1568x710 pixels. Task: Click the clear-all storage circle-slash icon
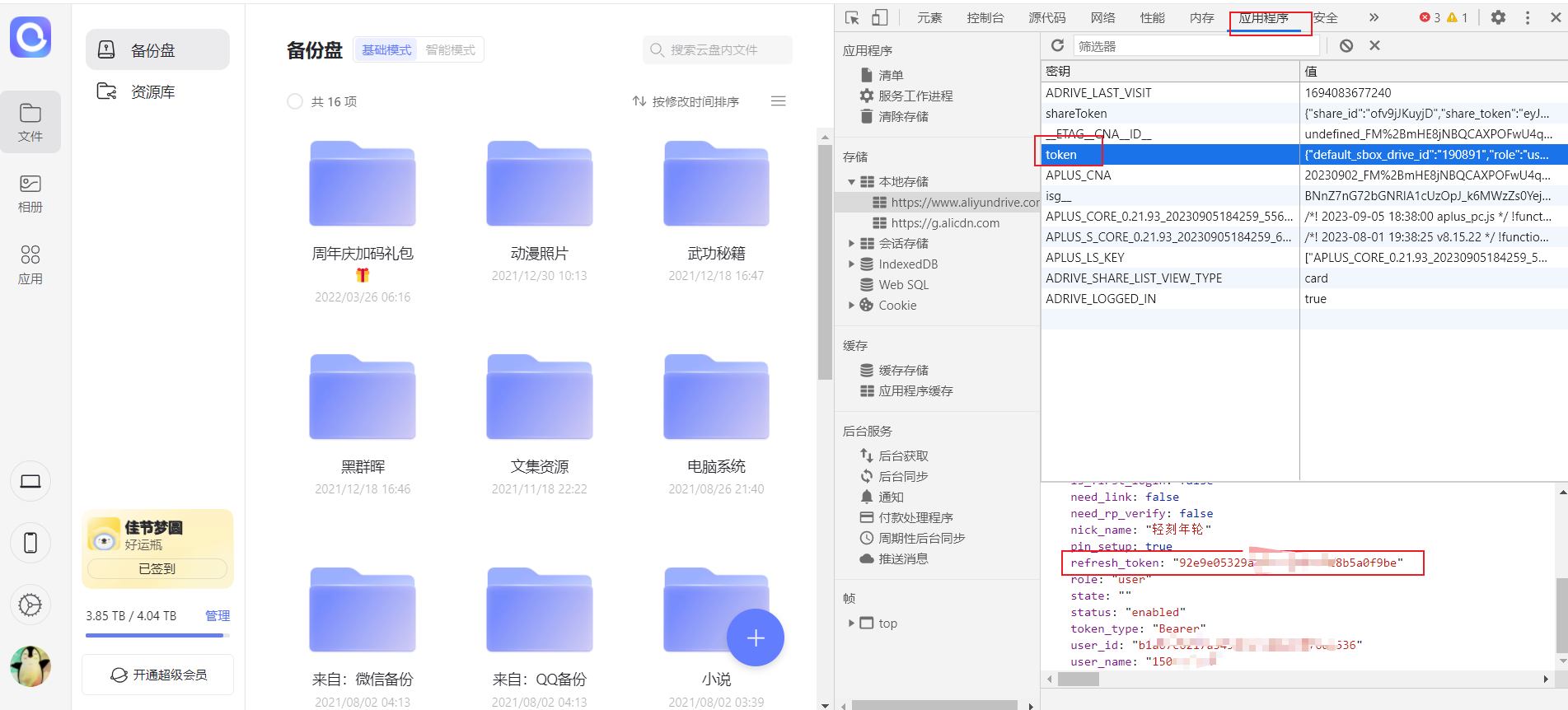1346,45
